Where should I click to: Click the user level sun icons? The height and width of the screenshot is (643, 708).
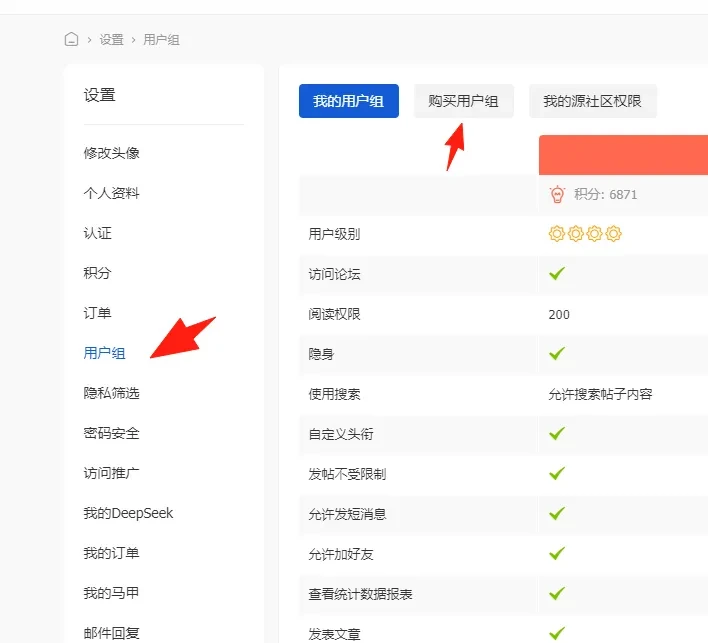coord(585,234)
